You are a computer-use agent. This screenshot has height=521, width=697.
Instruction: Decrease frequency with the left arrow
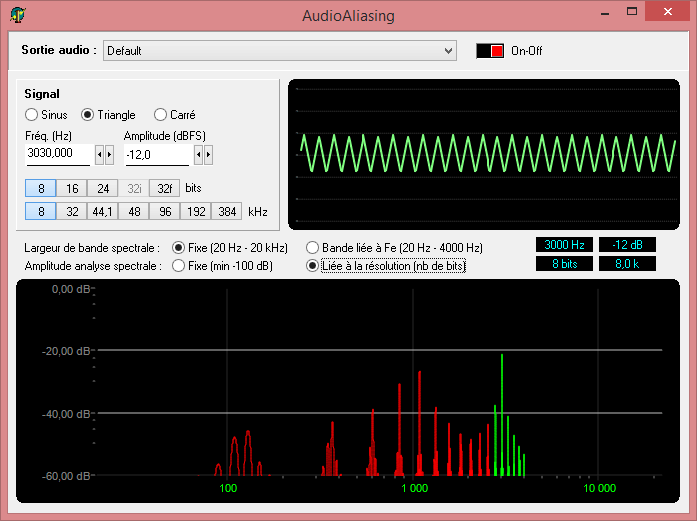tap(99, 154)
